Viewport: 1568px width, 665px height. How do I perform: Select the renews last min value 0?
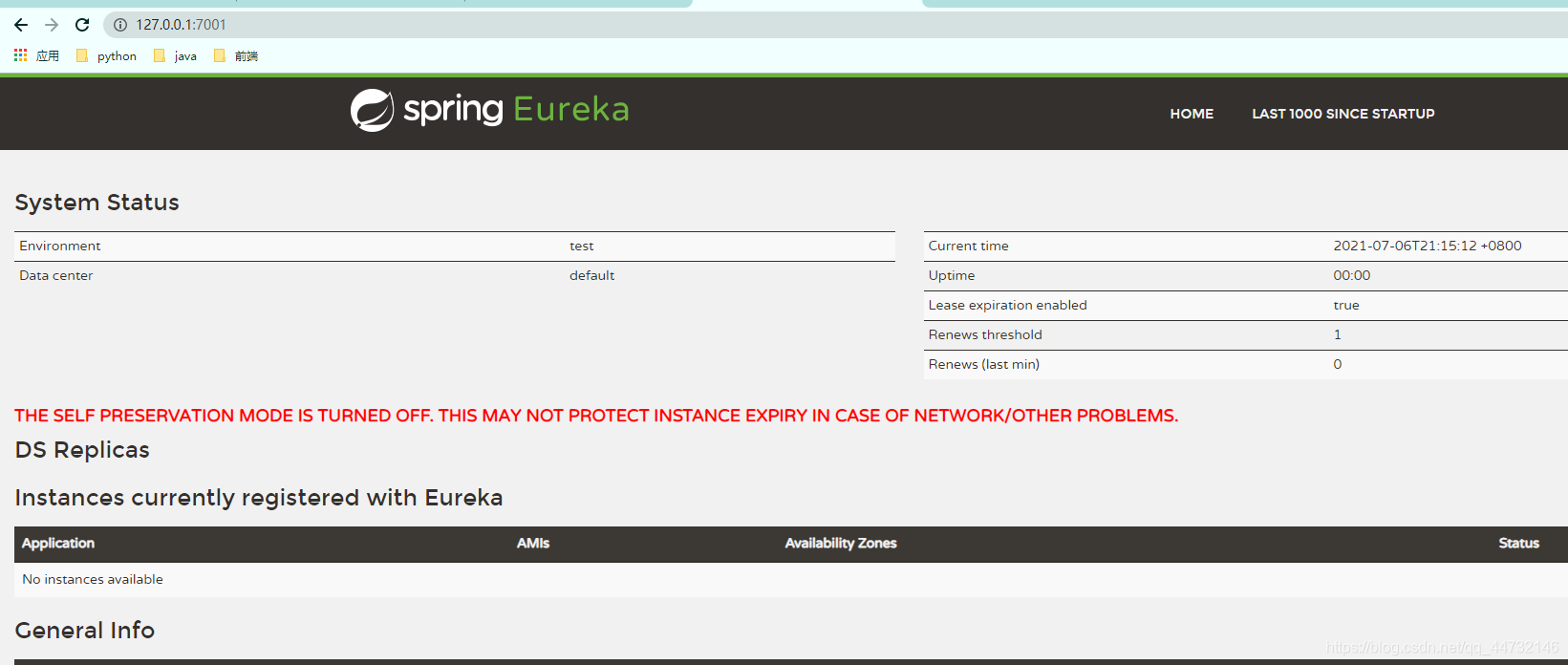[x=1338, y=364]
